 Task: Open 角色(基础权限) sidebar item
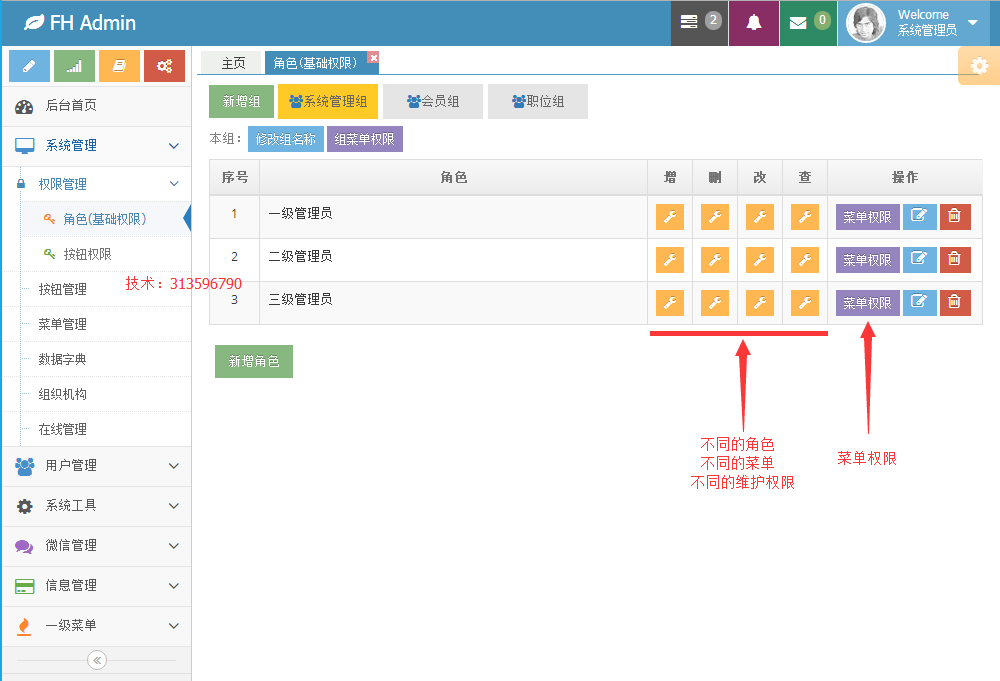pyautogui.click(x=105, y=219)
